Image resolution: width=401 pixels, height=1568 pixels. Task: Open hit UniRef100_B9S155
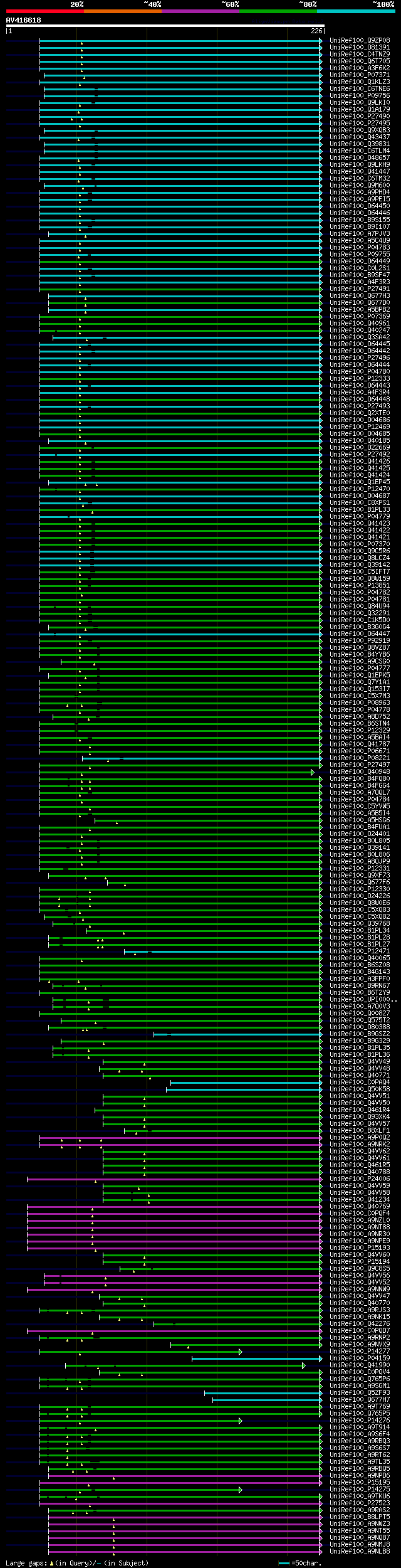[360, 220]
